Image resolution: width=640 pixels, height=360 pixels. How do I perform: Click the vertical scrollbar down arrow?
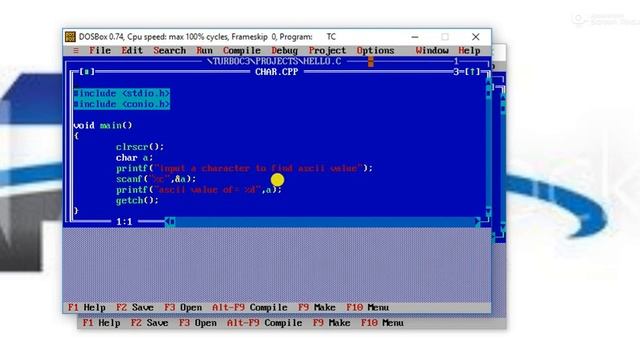(489, 211)
